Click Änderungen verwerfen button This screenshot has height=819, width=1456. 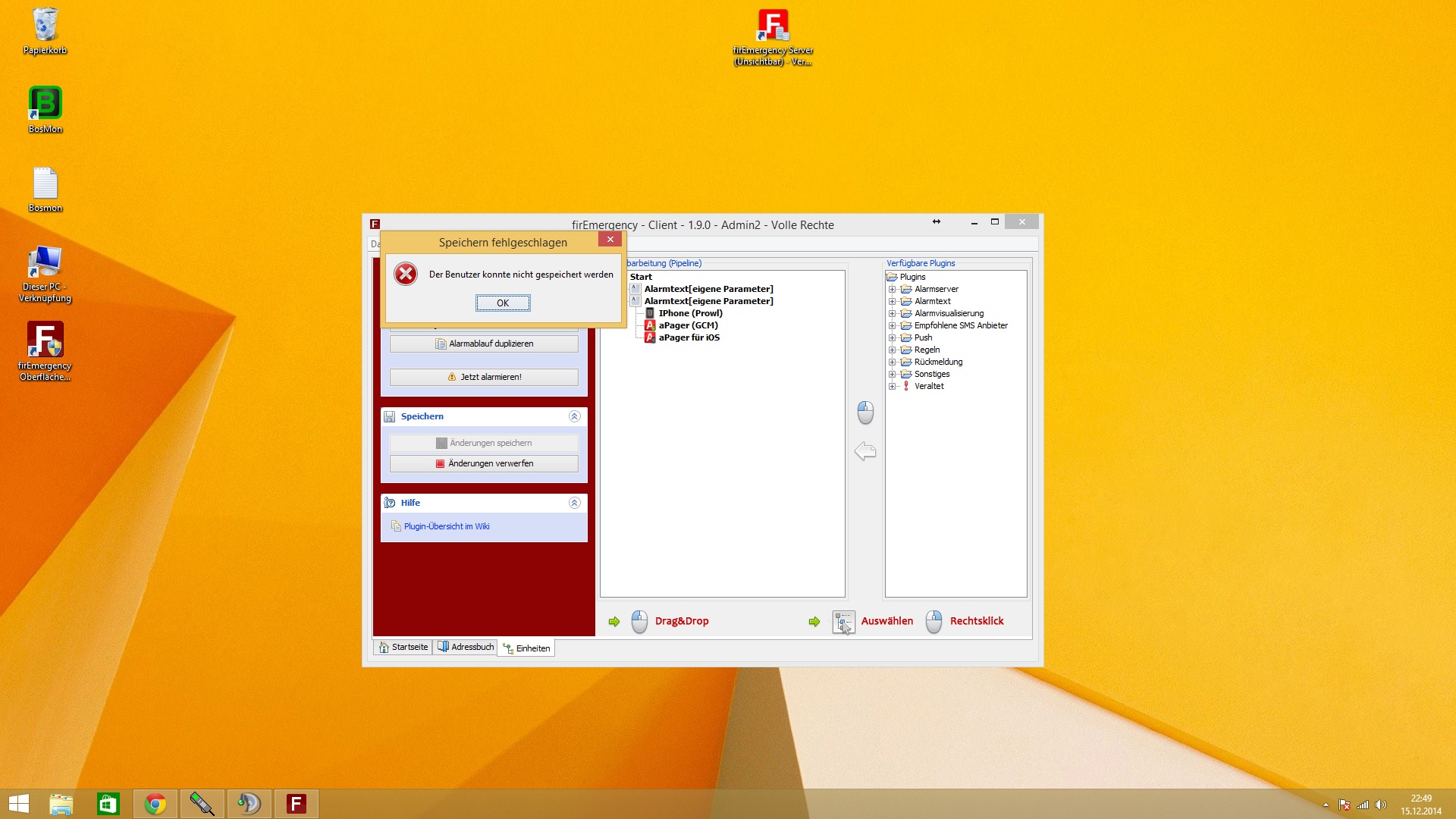(x=484, y=463)
